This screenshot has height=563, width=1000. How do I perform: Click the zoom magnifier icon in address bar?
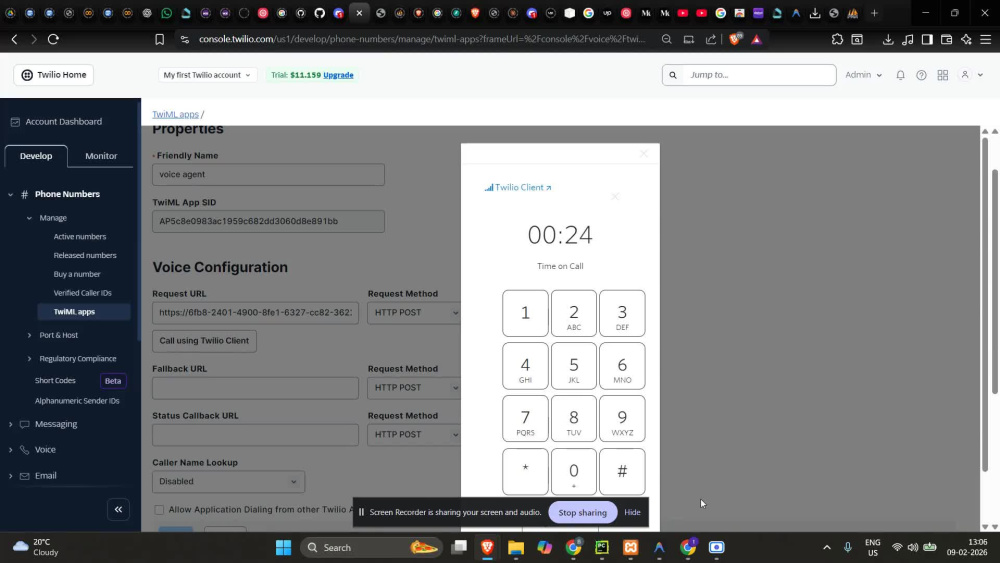(x=666, y=40)
